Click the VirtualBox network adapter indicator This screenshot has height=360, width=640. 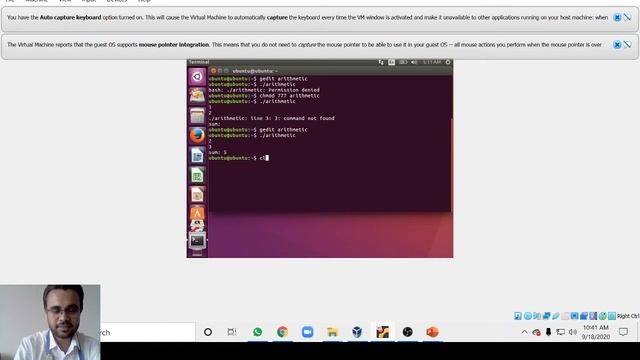[547, 316]
